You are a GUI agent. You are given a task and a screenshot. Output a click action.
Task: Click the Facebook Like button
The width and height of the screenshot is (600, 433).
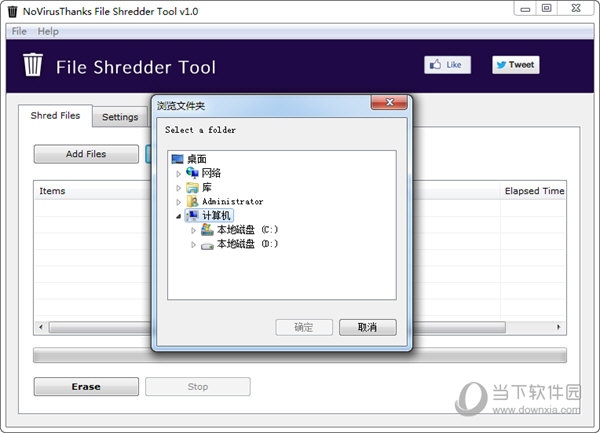pyautogui.click(x=447, y=65)
